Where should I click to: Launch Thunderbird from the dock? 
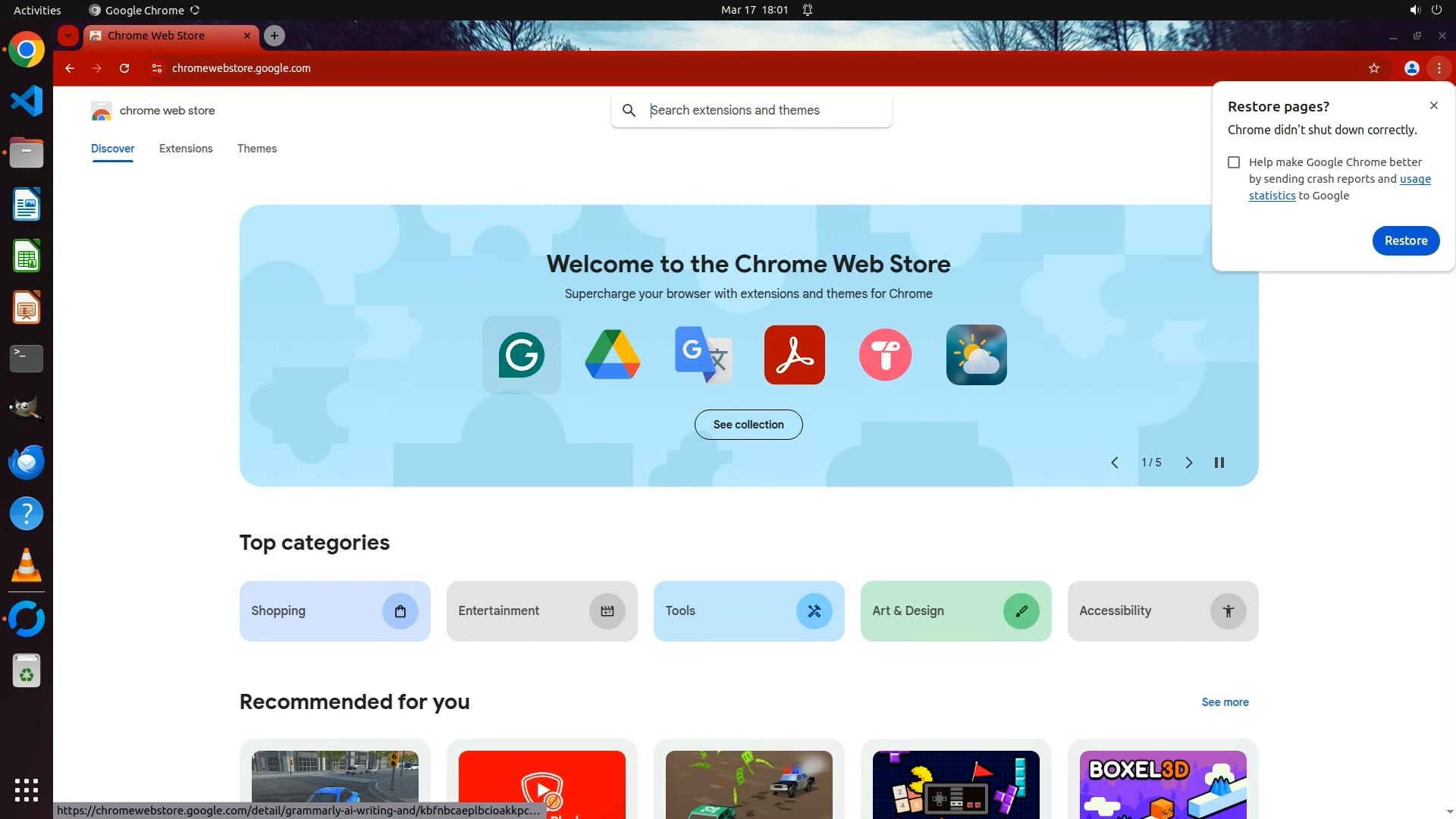pyautogui.click(x=27, y=462)
